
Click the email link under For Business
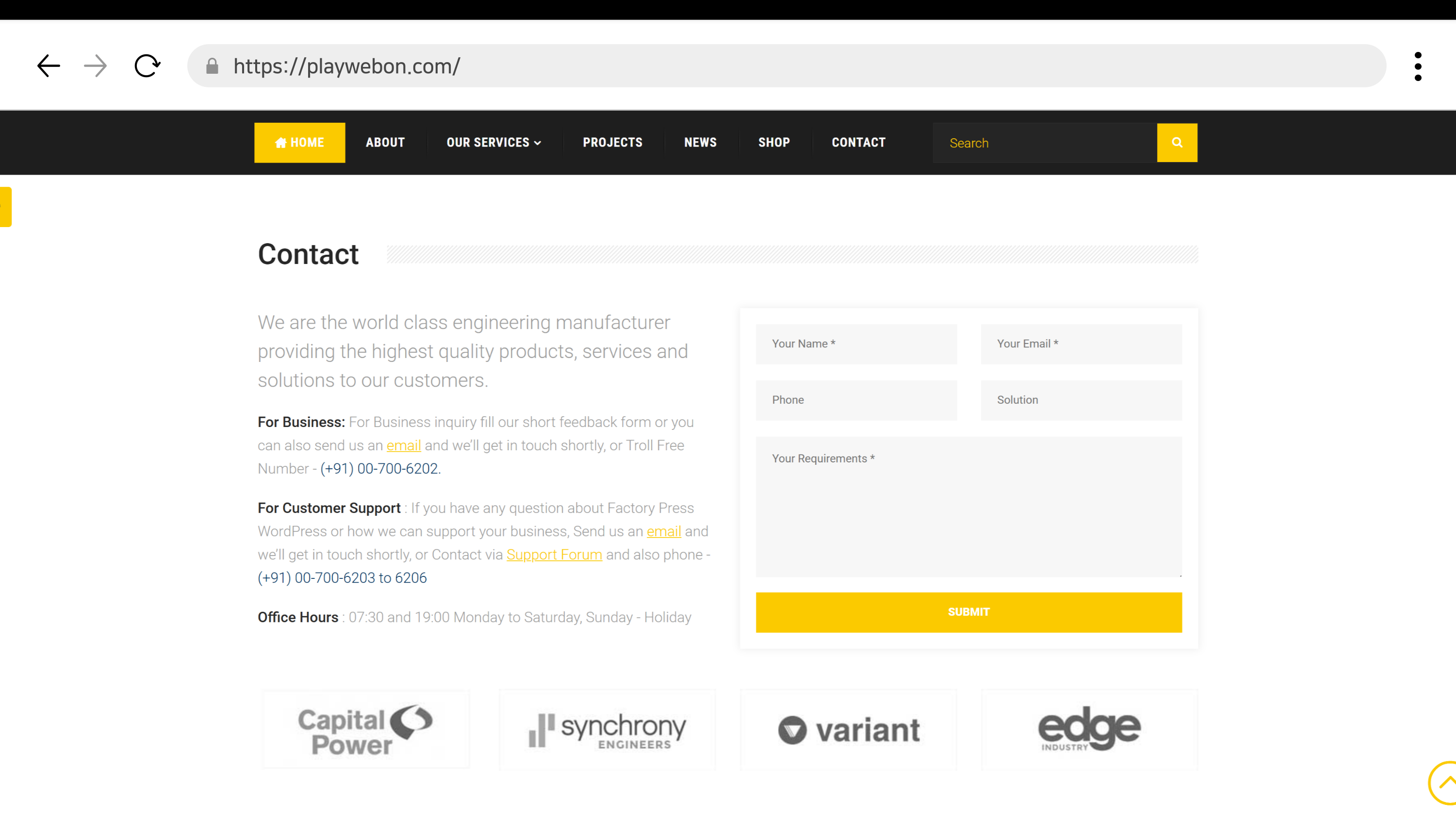(404, 445)
